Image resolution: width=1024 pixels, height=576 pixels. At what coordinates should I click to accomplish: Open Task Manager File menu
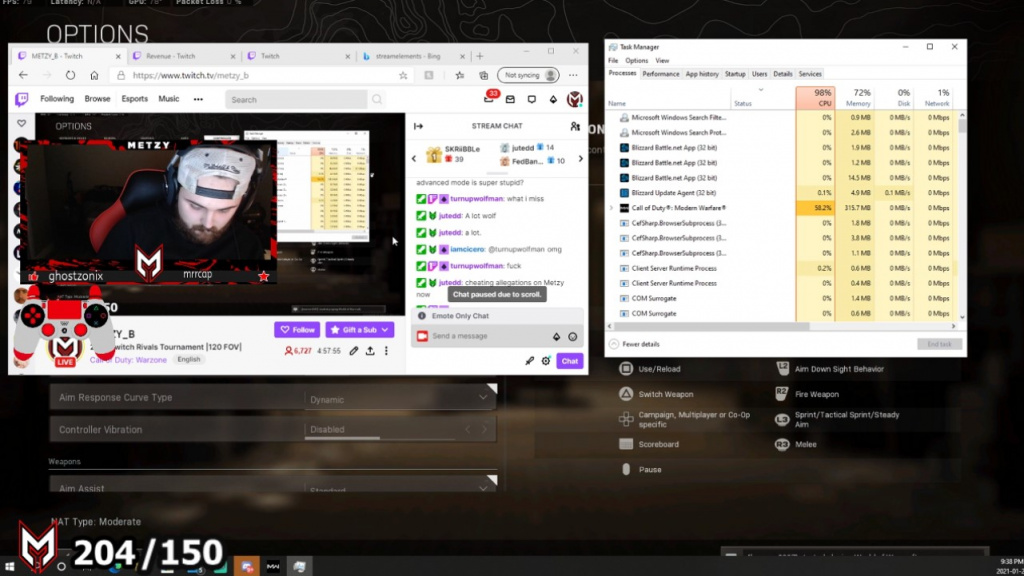click(613, 61)
